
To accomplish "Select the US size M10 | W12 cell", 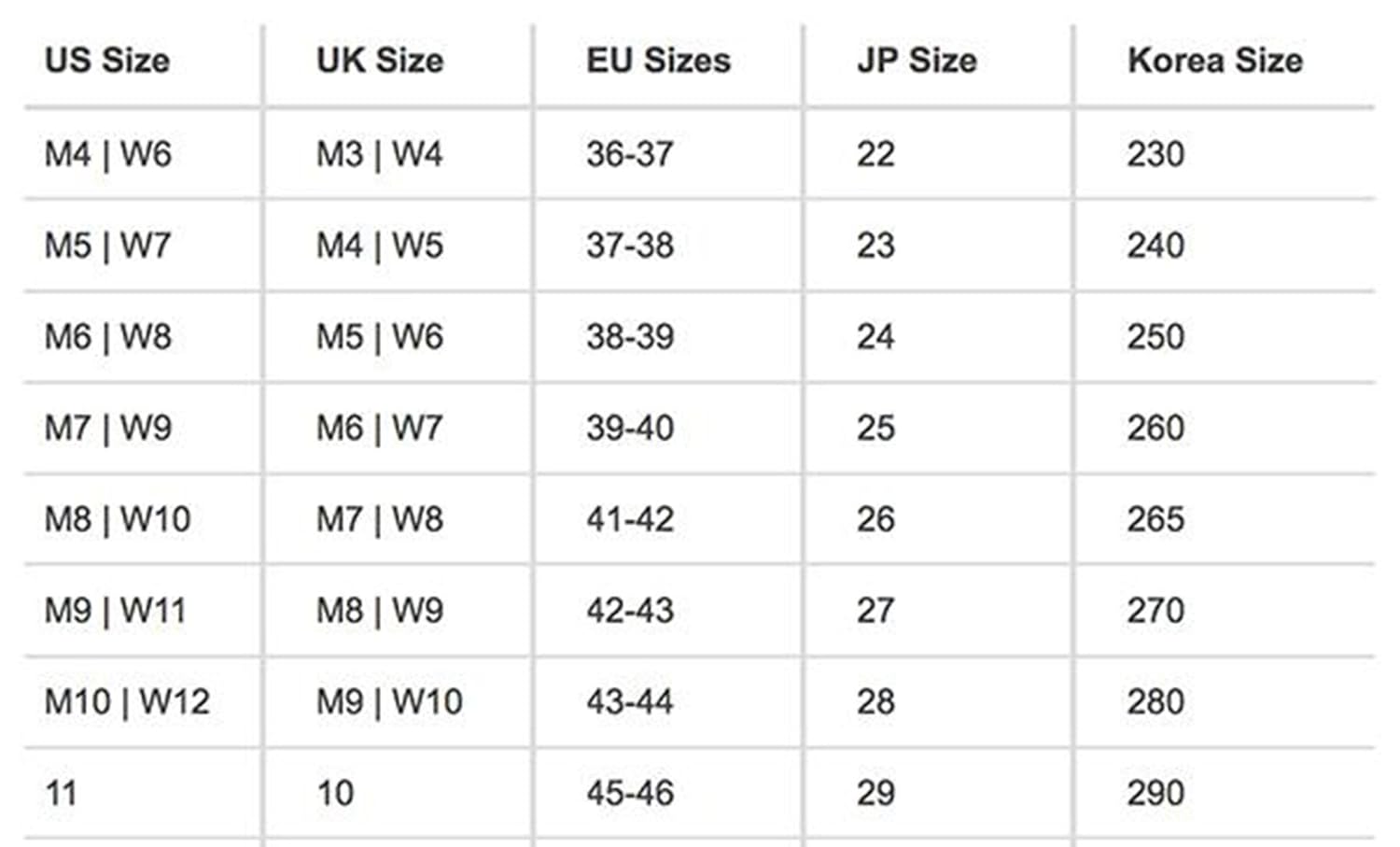I will 127,702.
